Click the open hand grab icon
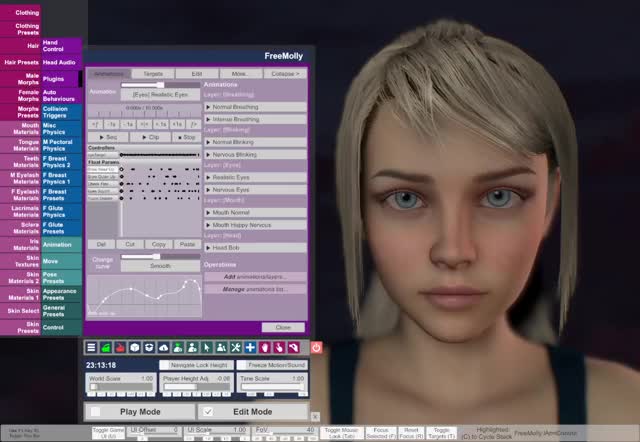The image size is (640, 442). coord(264,348)
